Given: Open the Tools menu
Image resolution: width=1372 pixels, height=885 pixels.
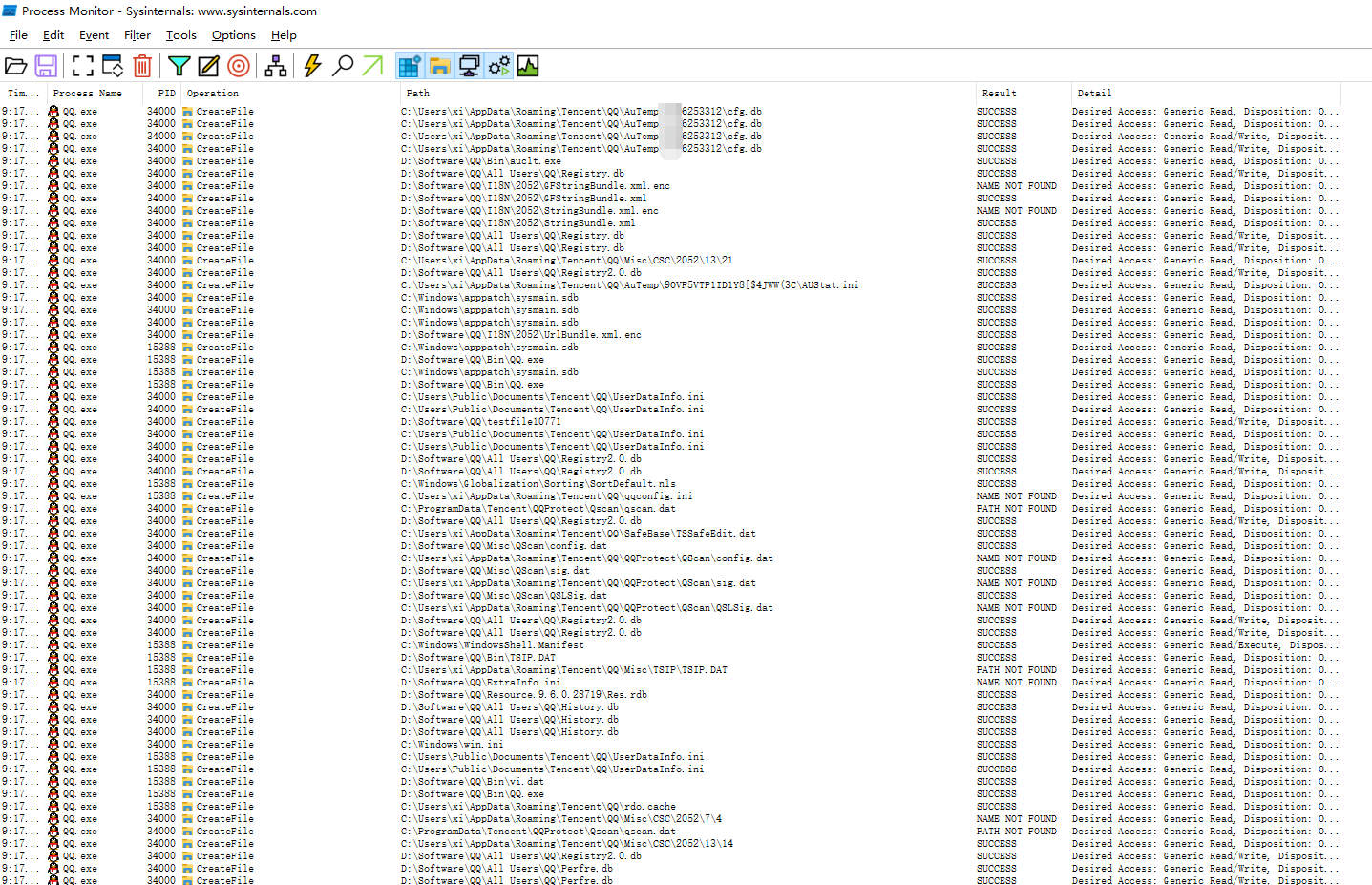Looking at the screenshot, I should pyautogui.click(x=180, y=35).
